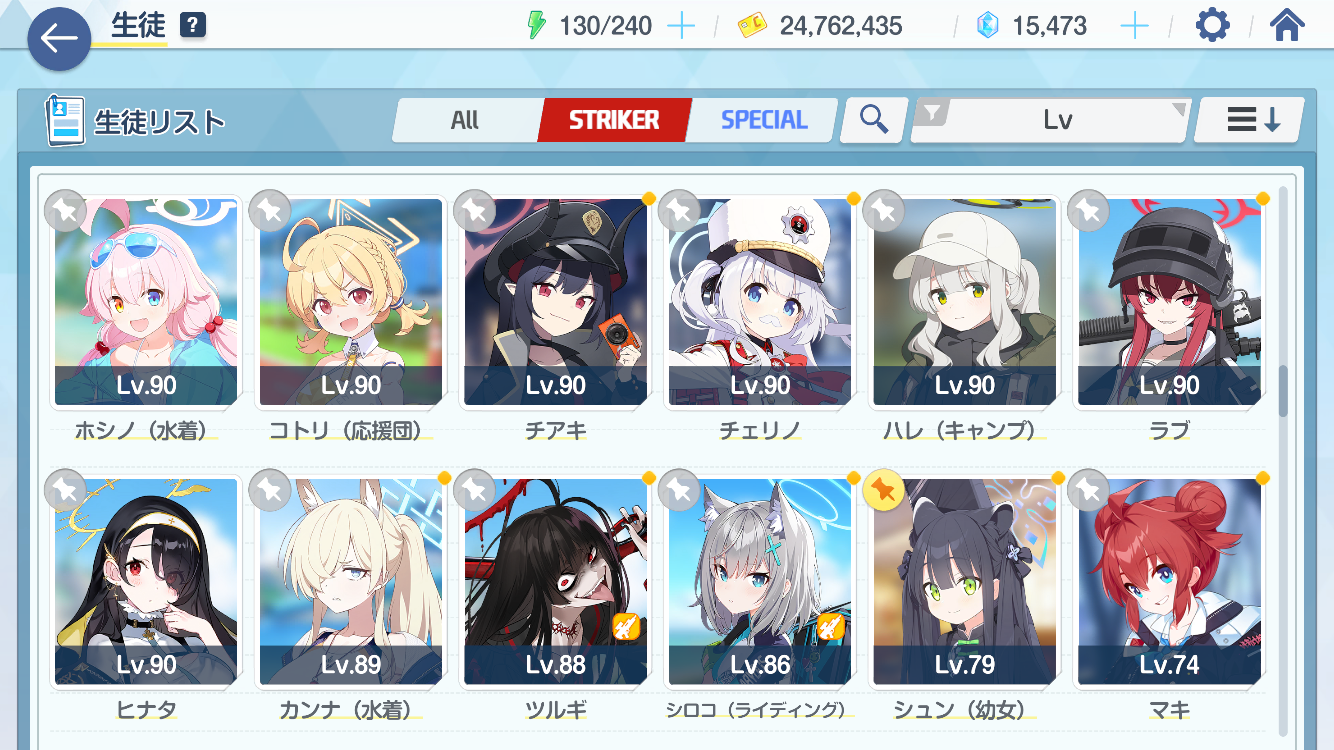This screenshot has width=1334, height=750.
Task: Toggle the favorite pin on ホシノ（水着）
Action: 65,210
